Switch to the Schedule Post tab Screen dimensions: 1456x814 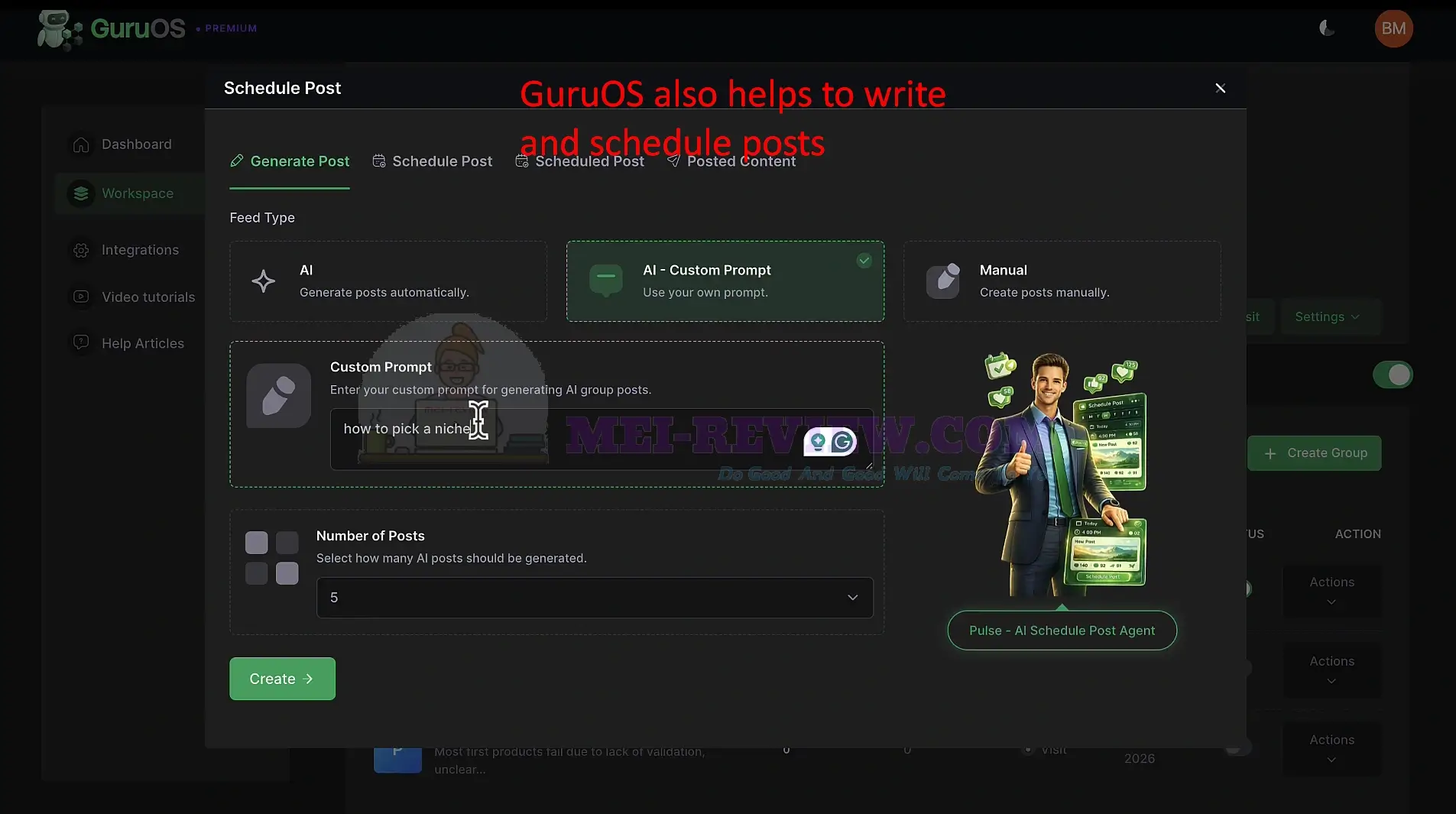click(432, 161)
